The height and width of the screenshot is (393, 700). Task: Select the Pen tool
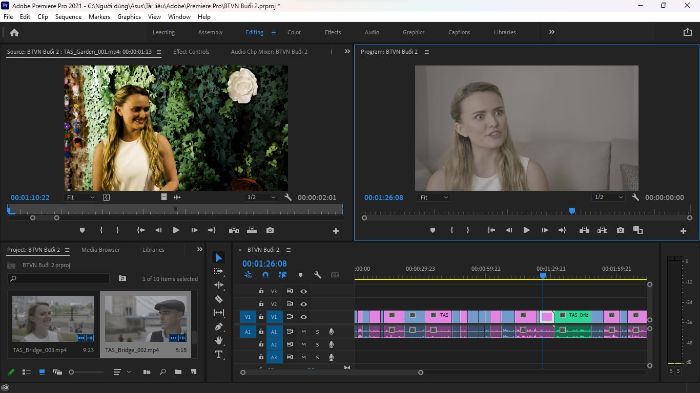(219, 327)
